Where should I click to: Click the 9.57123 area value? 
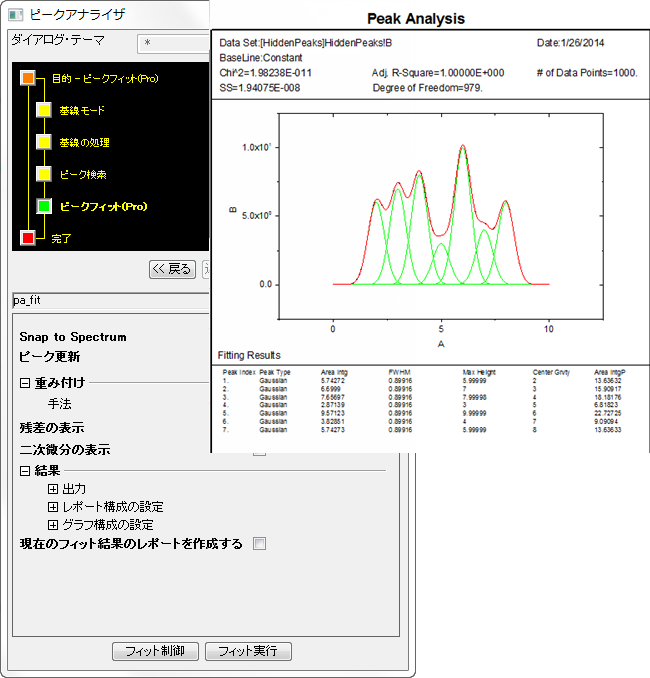click(333, 413)
